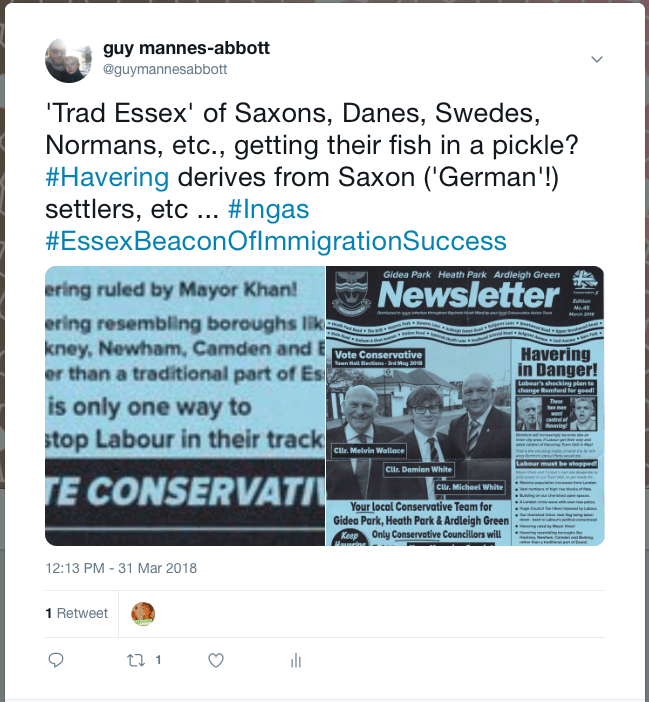Follow the #Ingas hashtag link
The width and height of the screenshot is (649, 702).
pos(268,212)
